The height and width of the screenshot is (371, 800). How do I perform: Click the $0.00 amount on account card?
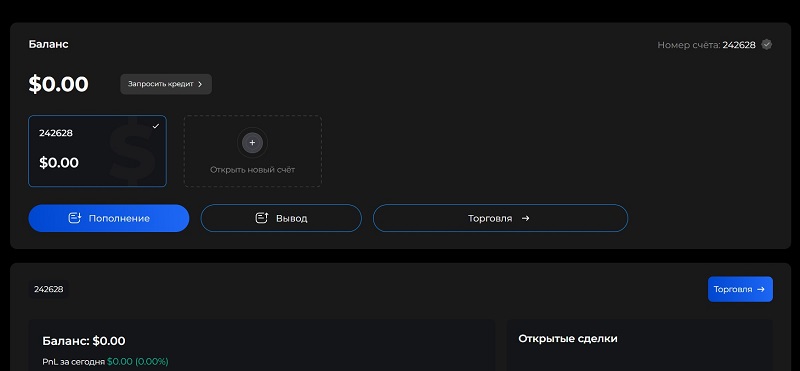point(59,163)
